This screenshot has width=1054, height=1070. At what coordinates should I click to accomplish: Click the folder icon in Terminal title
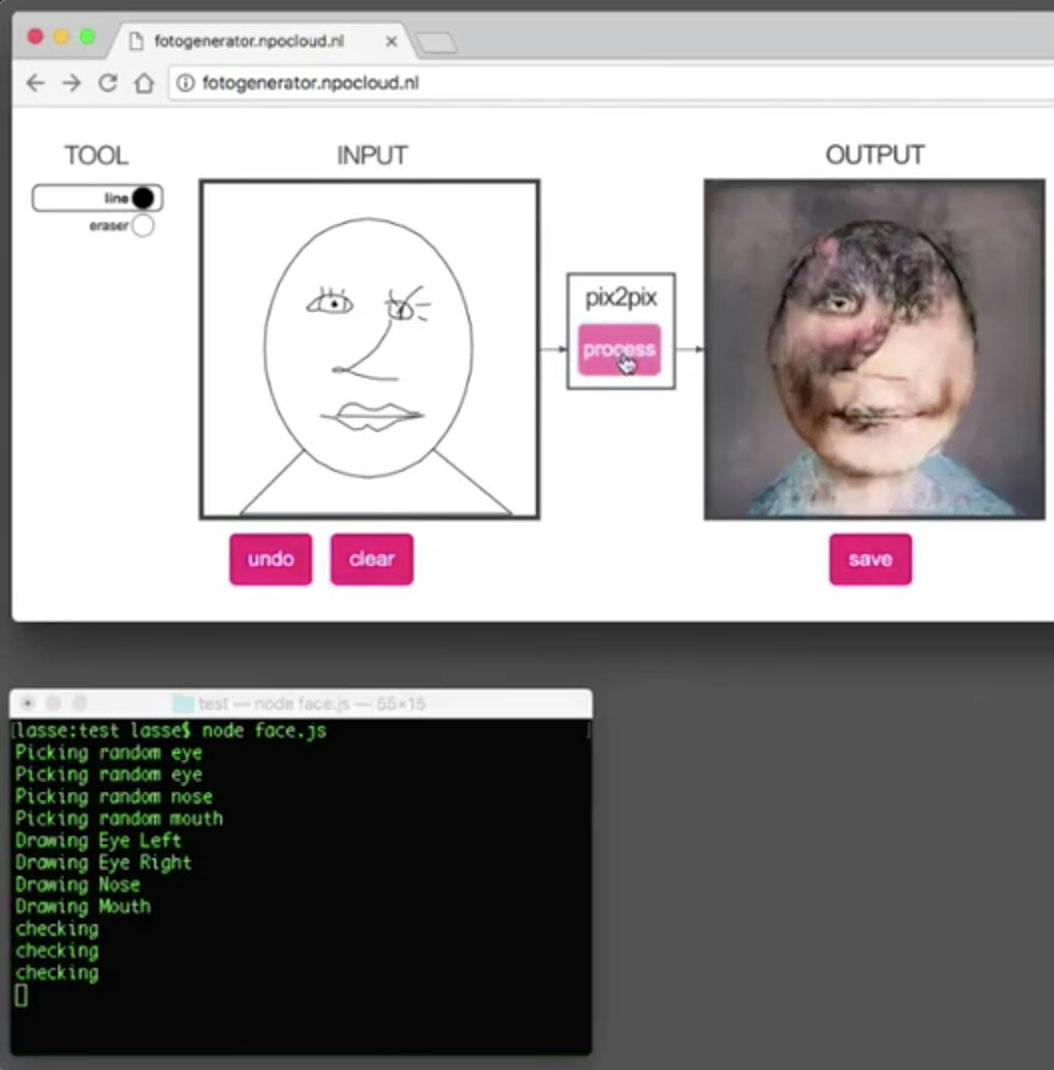click(181, 704)
